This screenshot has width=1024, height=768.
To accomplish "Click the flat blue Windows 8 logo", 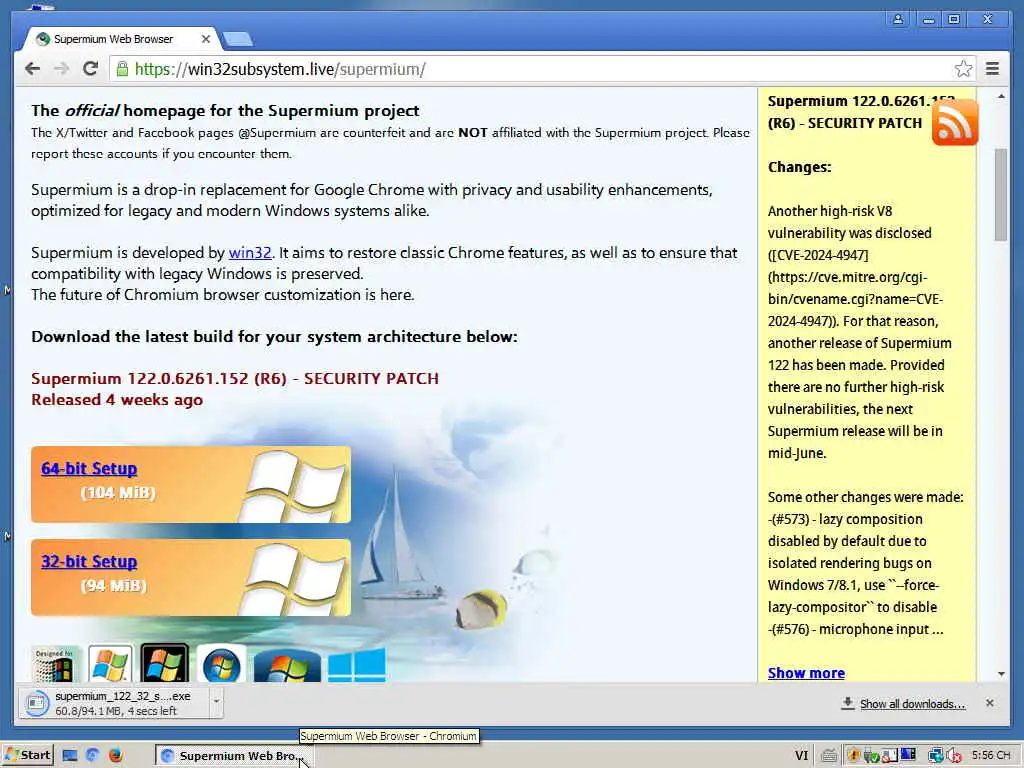I will (x=357, y=665).
